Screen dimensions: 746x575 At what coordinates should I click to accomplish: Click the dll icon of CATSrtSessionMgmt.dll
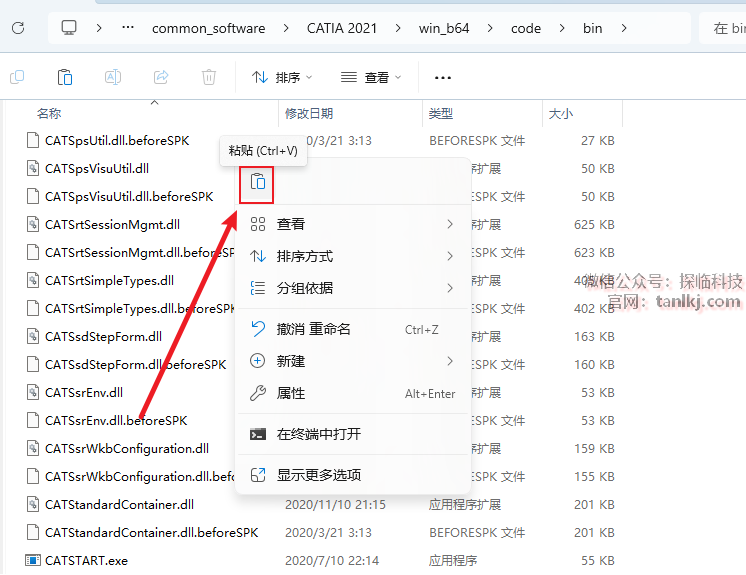tap(33, 224)
